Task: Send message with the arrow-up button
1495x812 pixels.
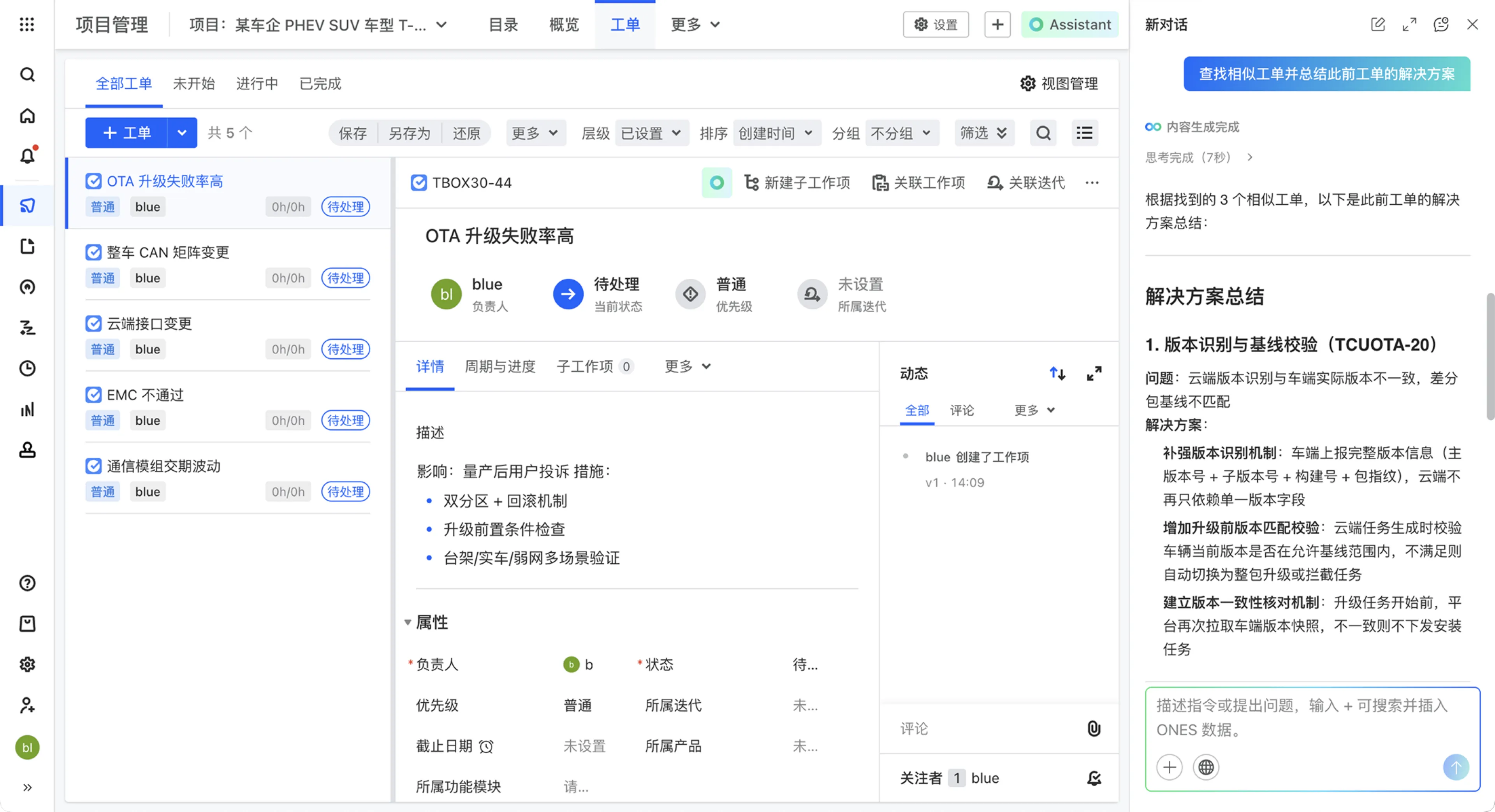Action: [1456, 767]
